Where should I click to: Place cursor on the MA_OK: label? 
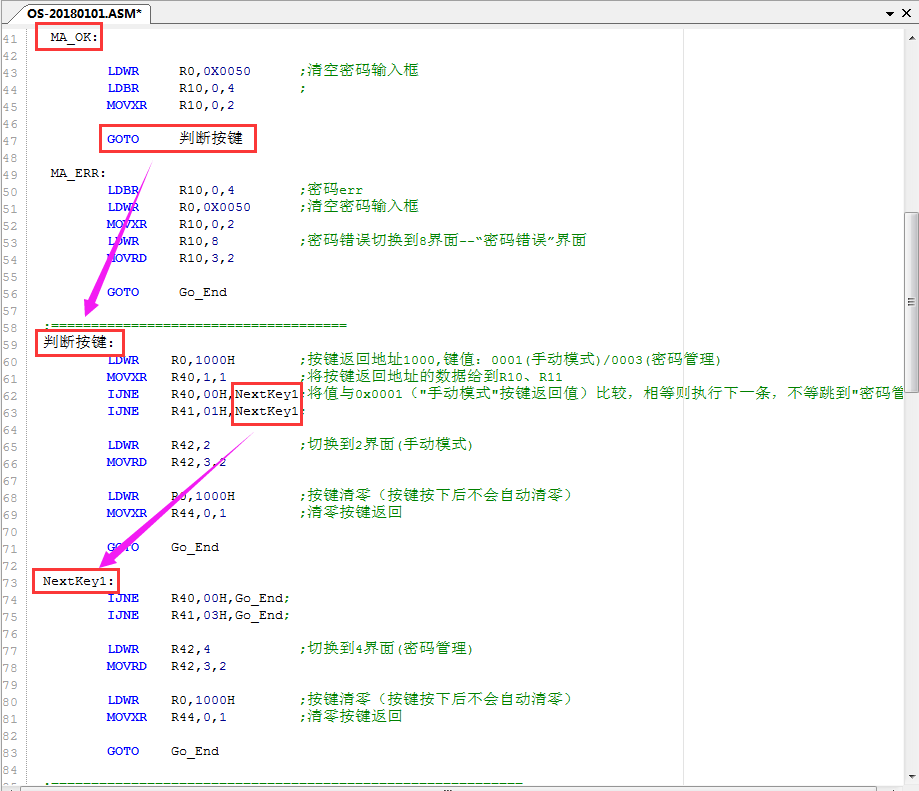pyautogui.click(x=74, y=37)
